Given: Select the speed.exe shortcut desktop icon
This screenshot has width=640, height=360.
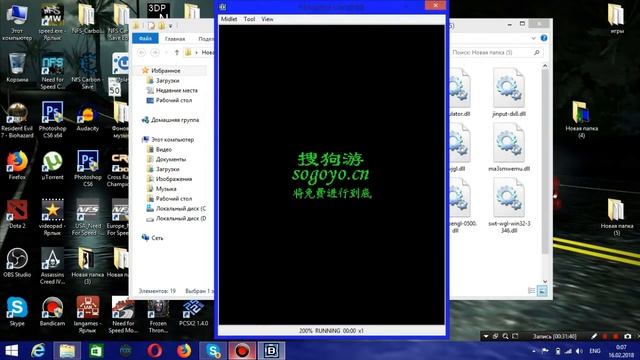Looking at the screenshot, I should (x=52, y=22).
